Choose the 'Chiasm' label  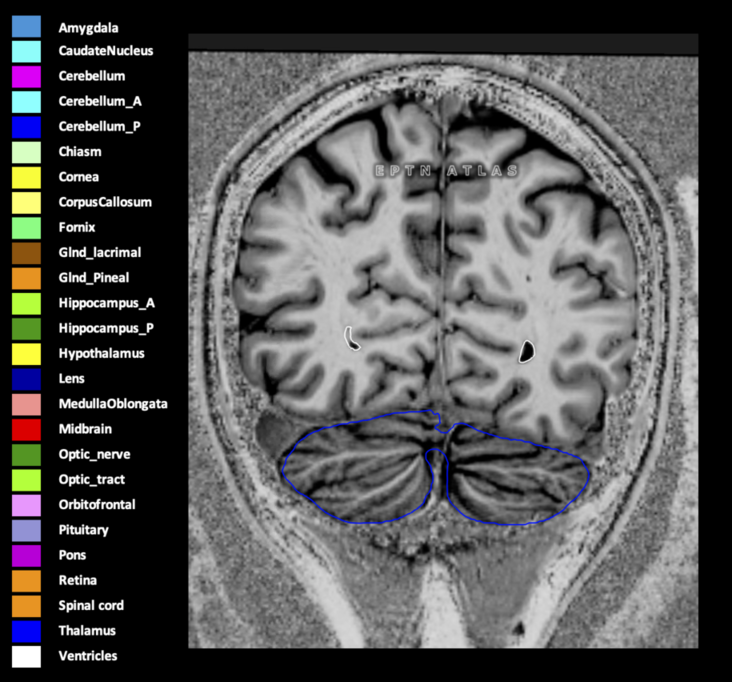80,152
